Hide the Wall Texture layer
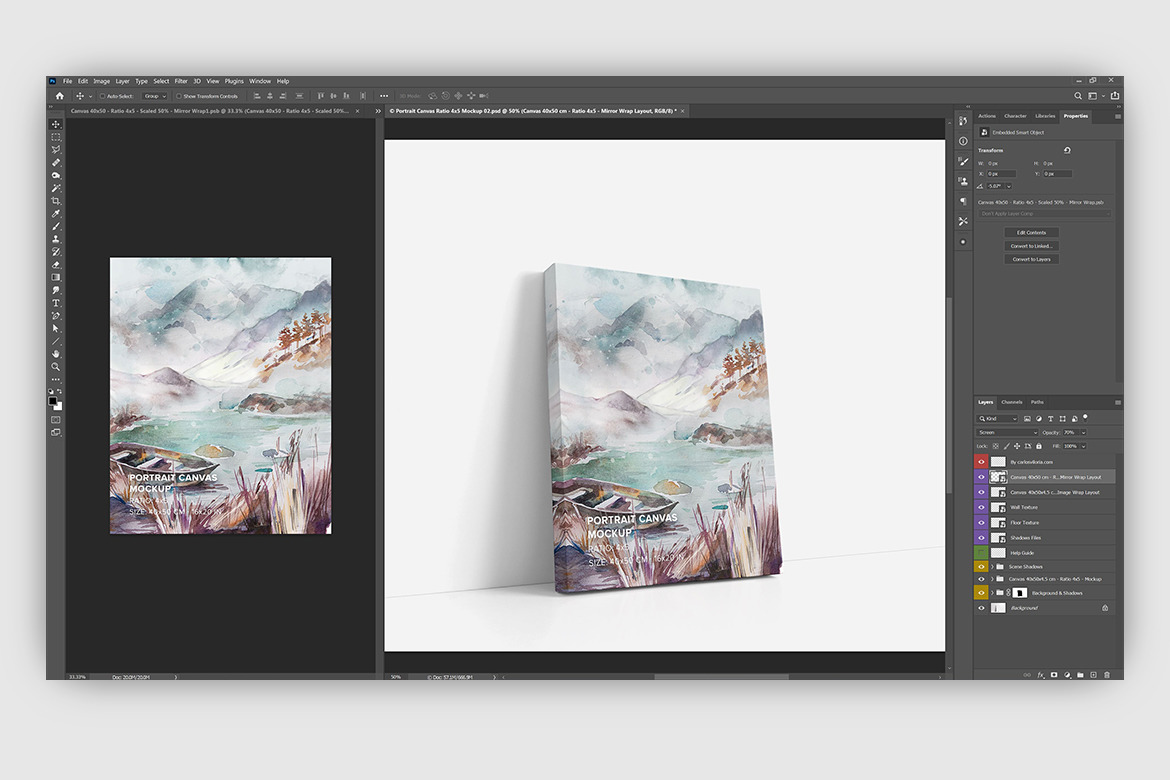The height and width of the screenshot is (780, 1170). (x=981, y=507)
